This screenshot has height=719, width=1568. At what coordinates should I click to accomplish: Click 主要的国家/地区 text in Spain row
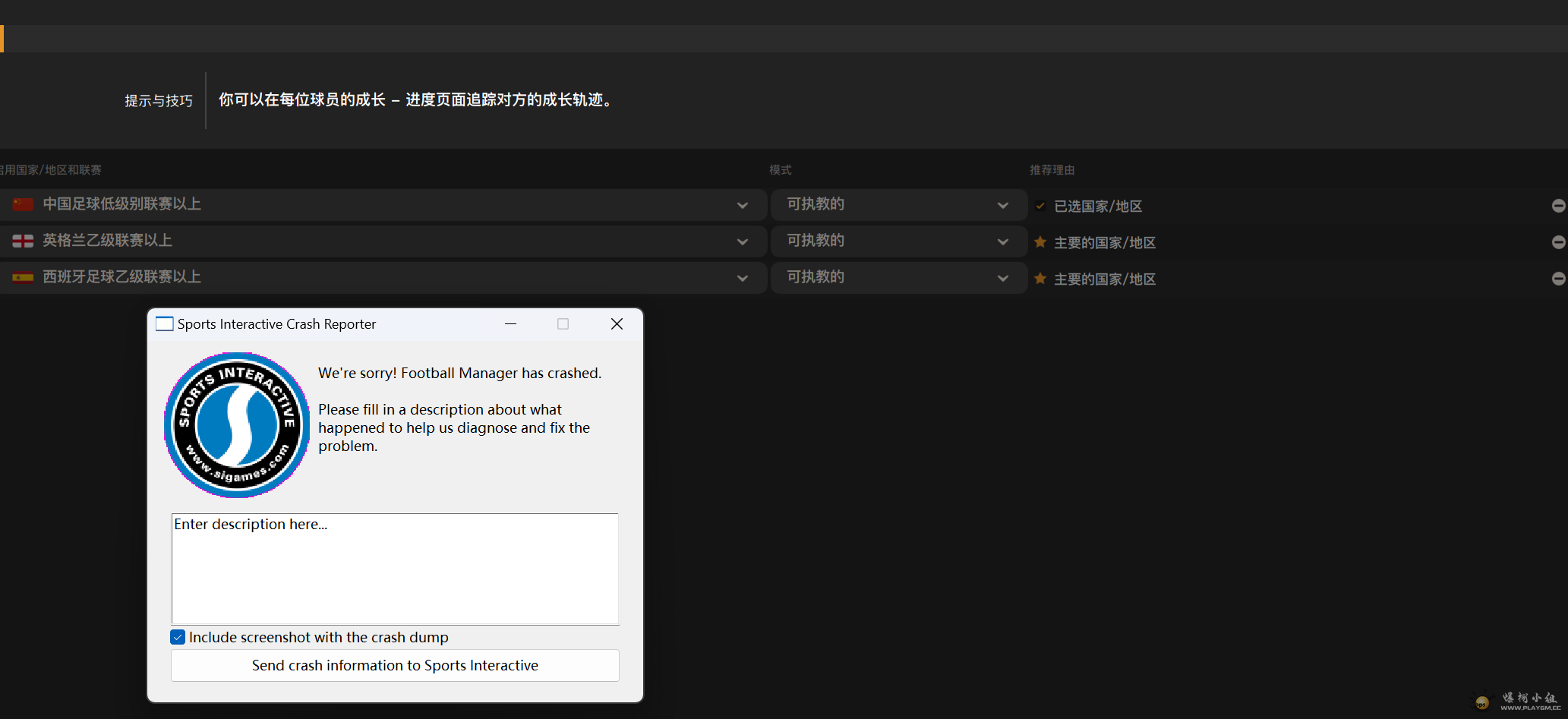click(x=1105, y=279)
